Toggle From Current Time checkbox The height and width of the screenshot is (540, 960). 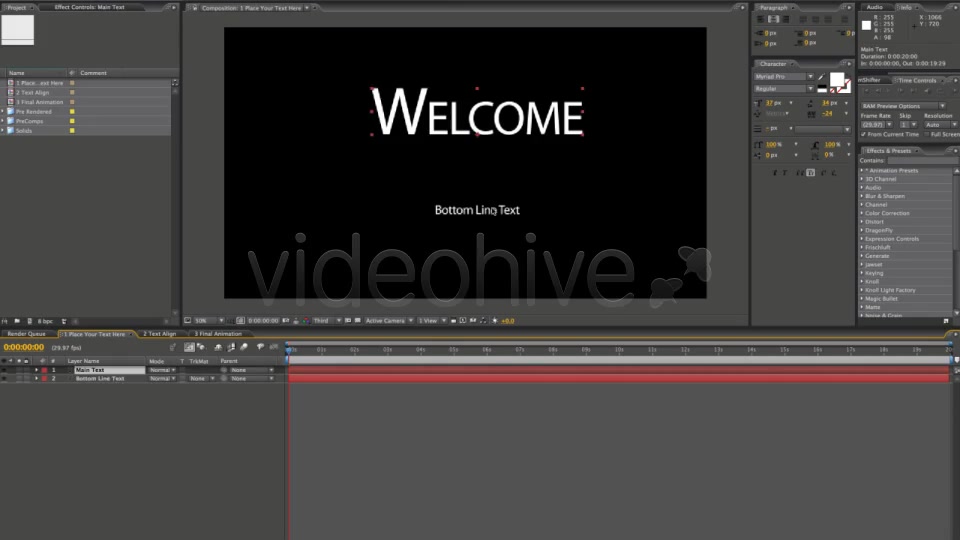[863, 134]
